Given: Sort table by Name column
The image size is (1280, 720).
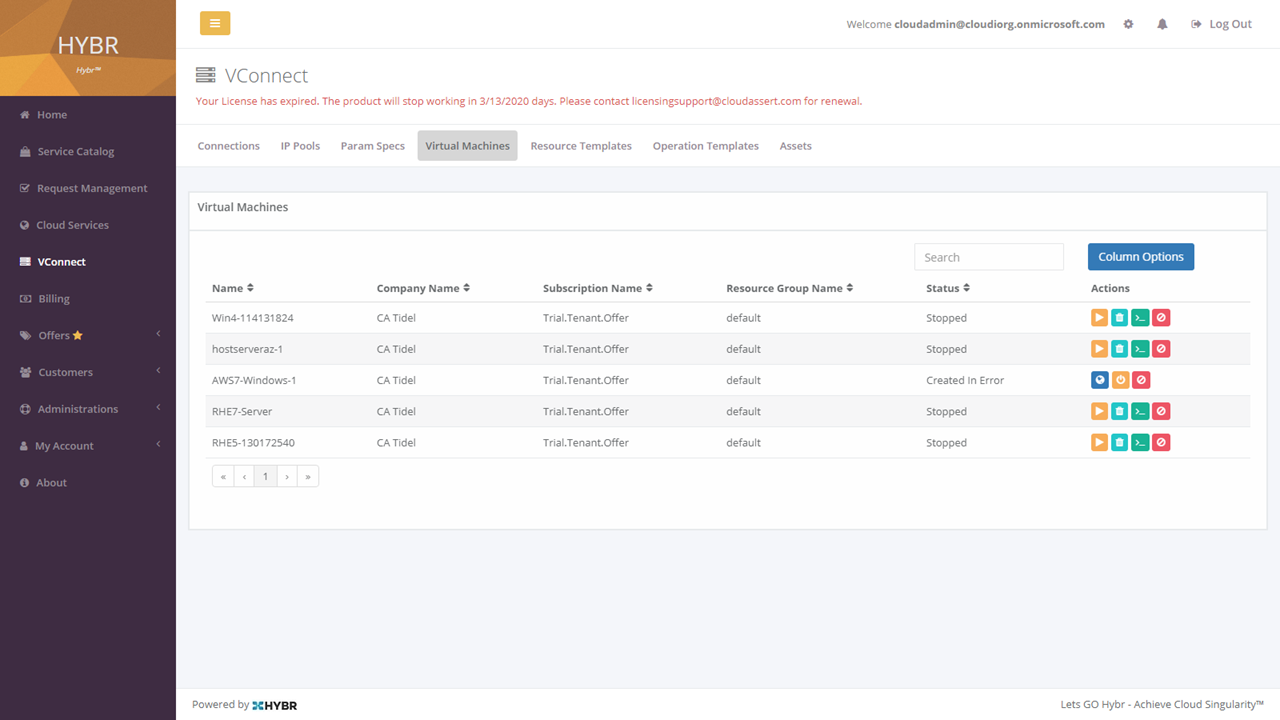Looking at the screenshot, I should coord(233,288).
